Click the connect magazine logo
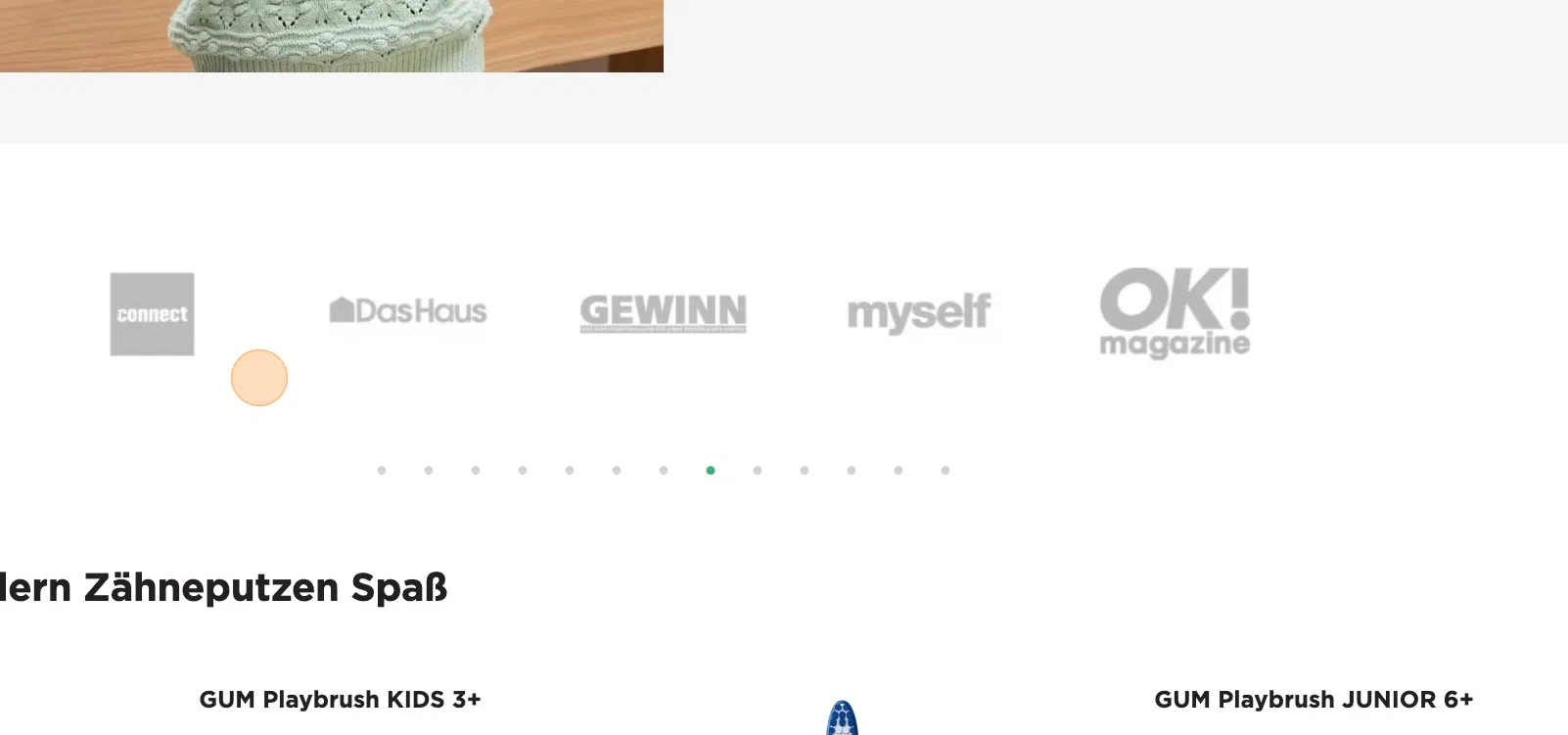1568x735 pixels. tap(152, 314)
